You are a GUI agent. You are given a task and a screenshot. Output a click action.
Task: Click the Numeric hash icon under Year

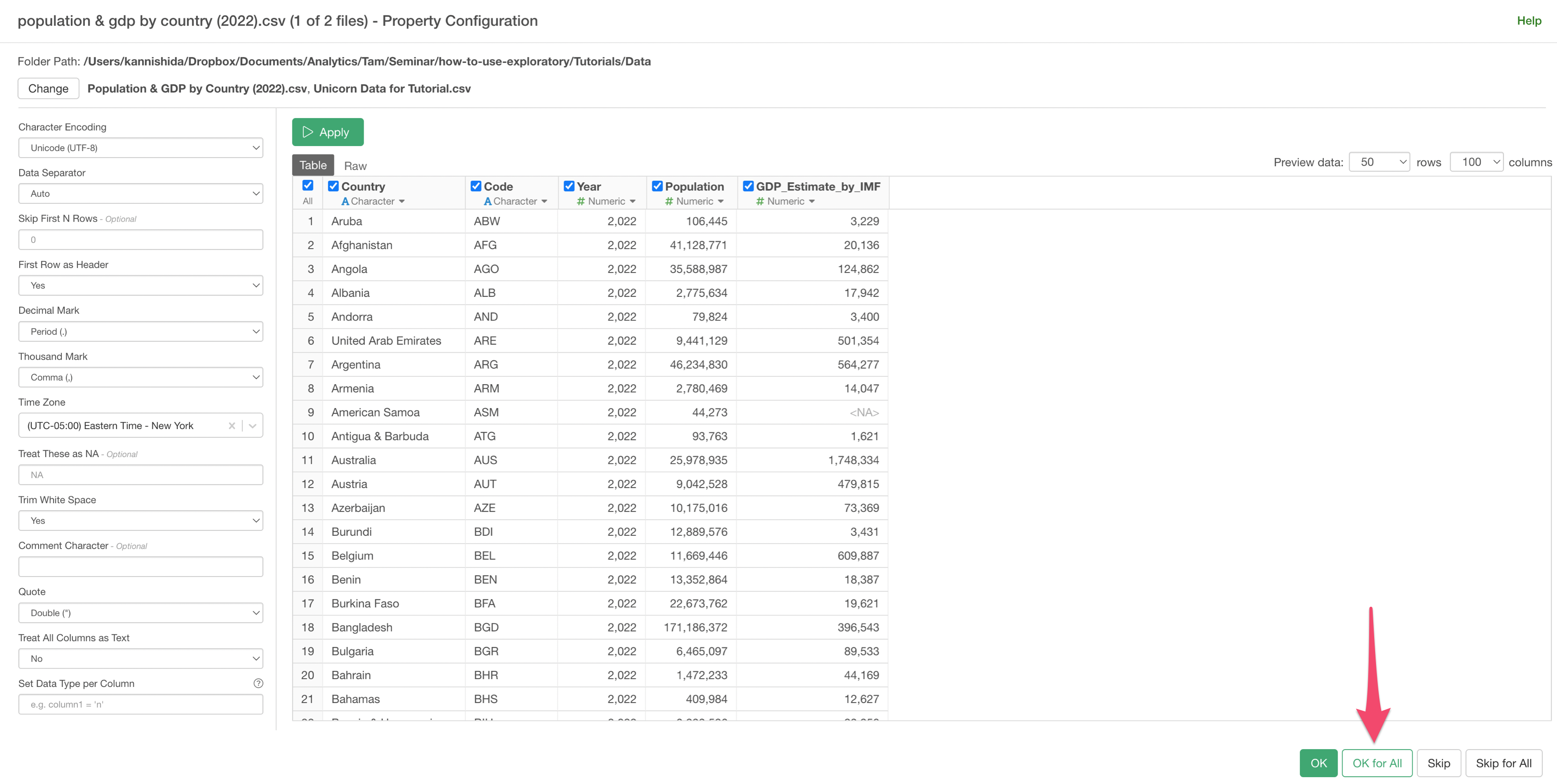pyautogui.click(x=581, y=202)
